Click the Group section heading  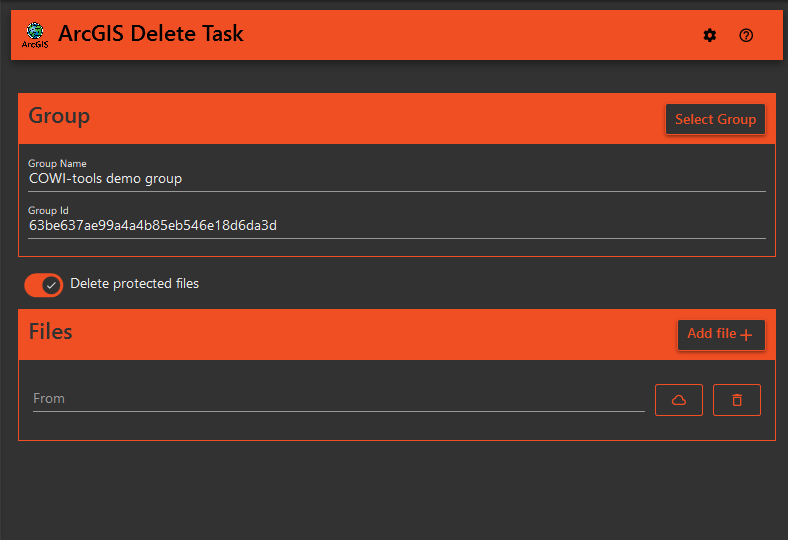[59, 116]
